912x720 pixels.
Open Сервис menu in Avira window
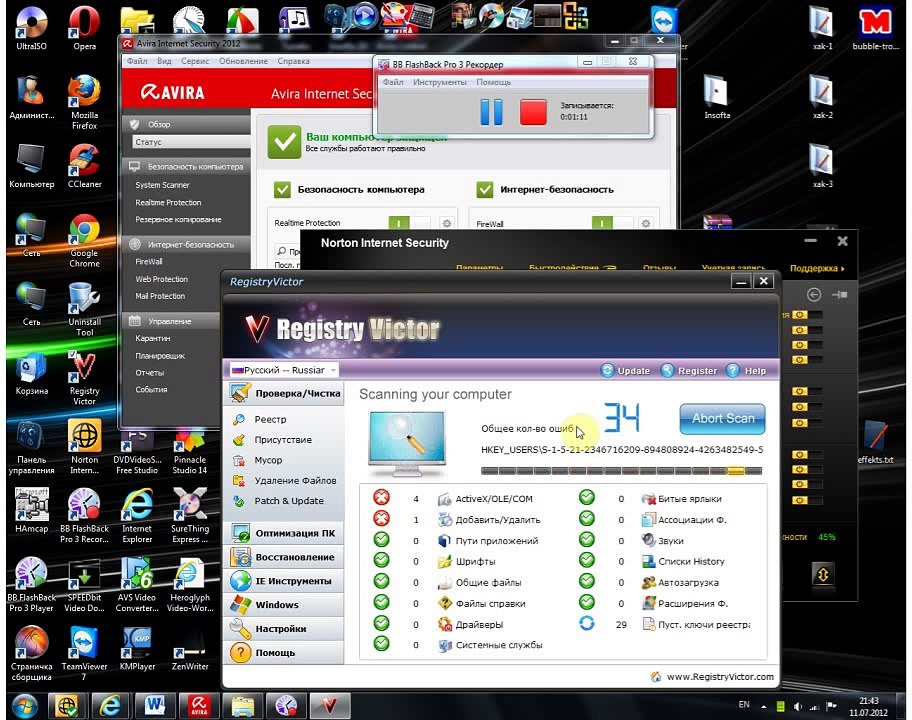pos(195,61)
